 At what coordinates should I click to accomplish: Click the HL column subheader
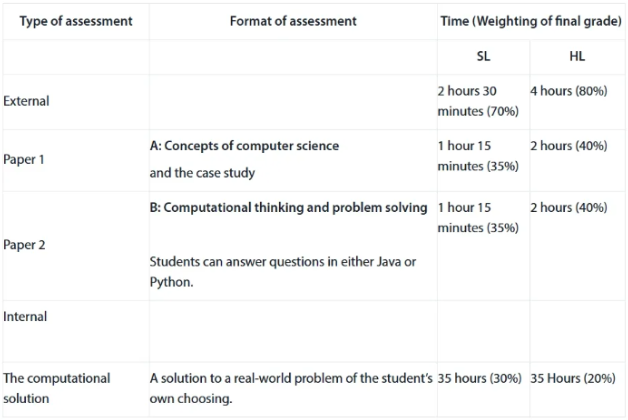pyautogui.click(x=577, y=56)
